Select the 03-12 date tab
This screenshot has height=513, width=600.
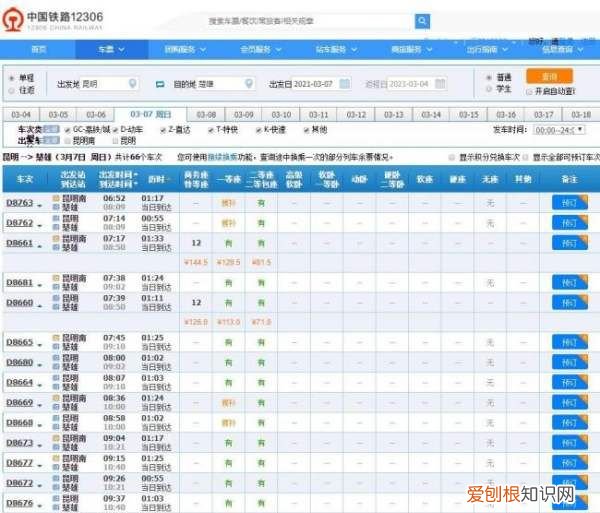point(356,115)
